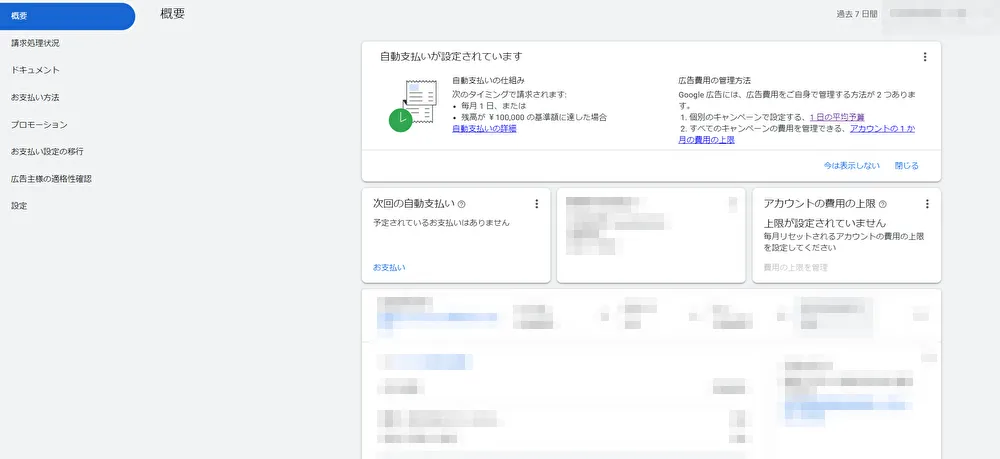The width and height of the screenshot is (1000, 459).
Task: Click help icon next to 次回の自動支払い
Action: tap(462, 204)
